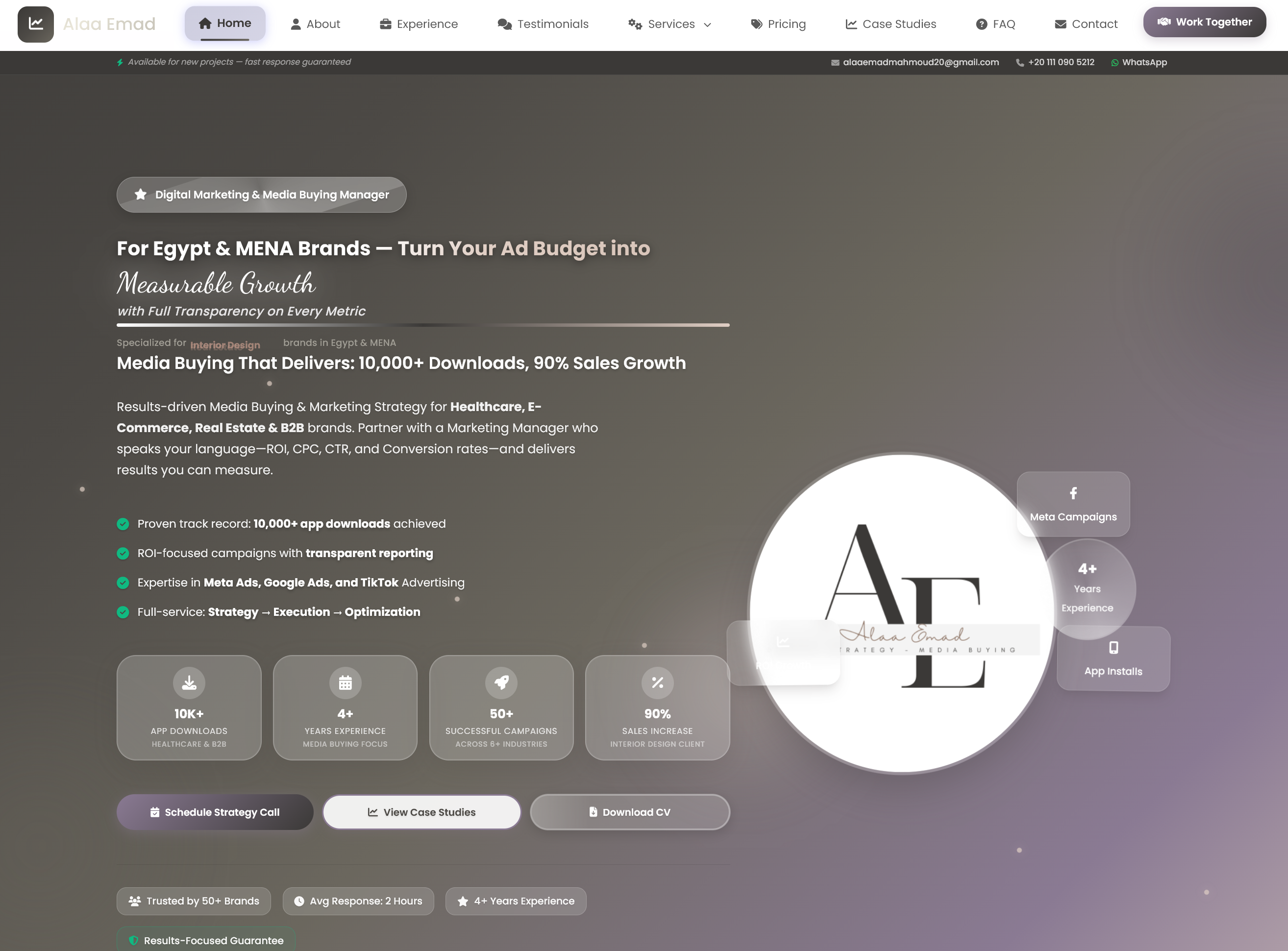Click the alaaemadmahmoud20@gmail.com email link
This screenshot has width=1288, height=951.
click(920, 62)
